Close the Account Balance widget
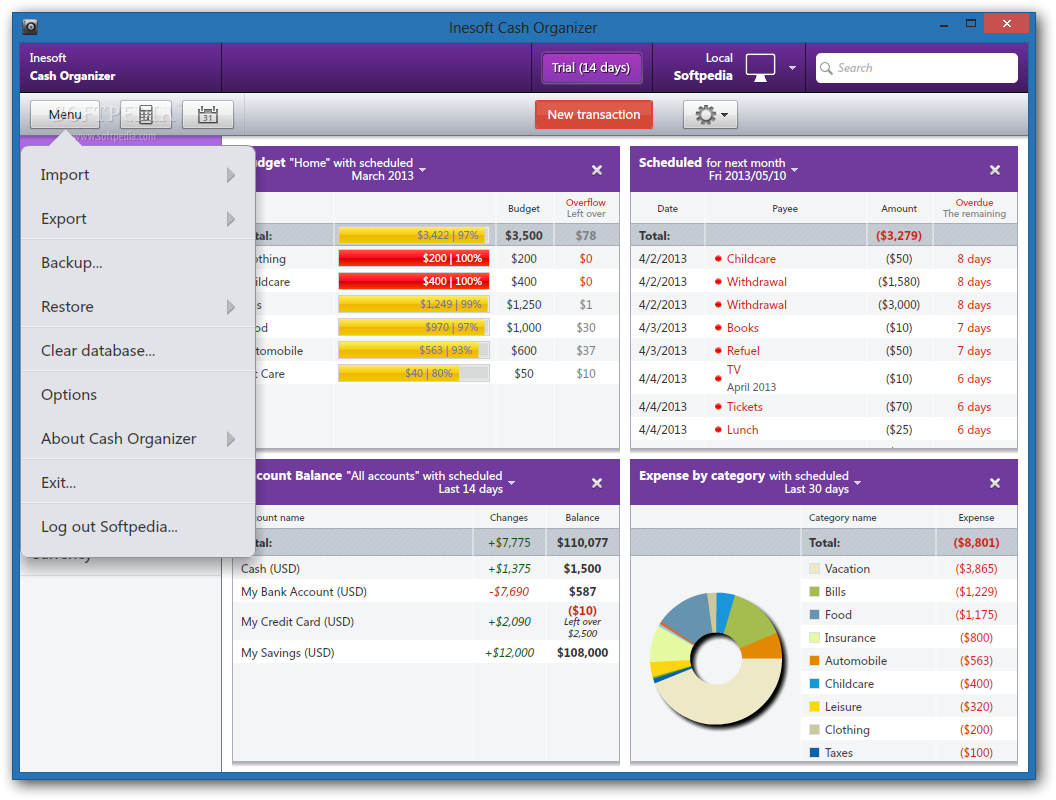 597,483
